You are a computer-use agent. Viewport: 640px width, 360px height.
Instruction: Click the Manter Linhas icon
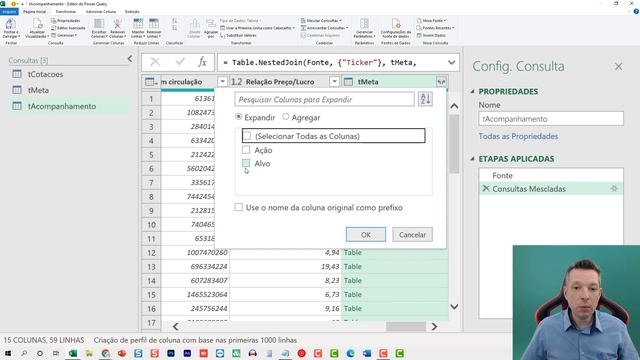[x=138, y=24]
